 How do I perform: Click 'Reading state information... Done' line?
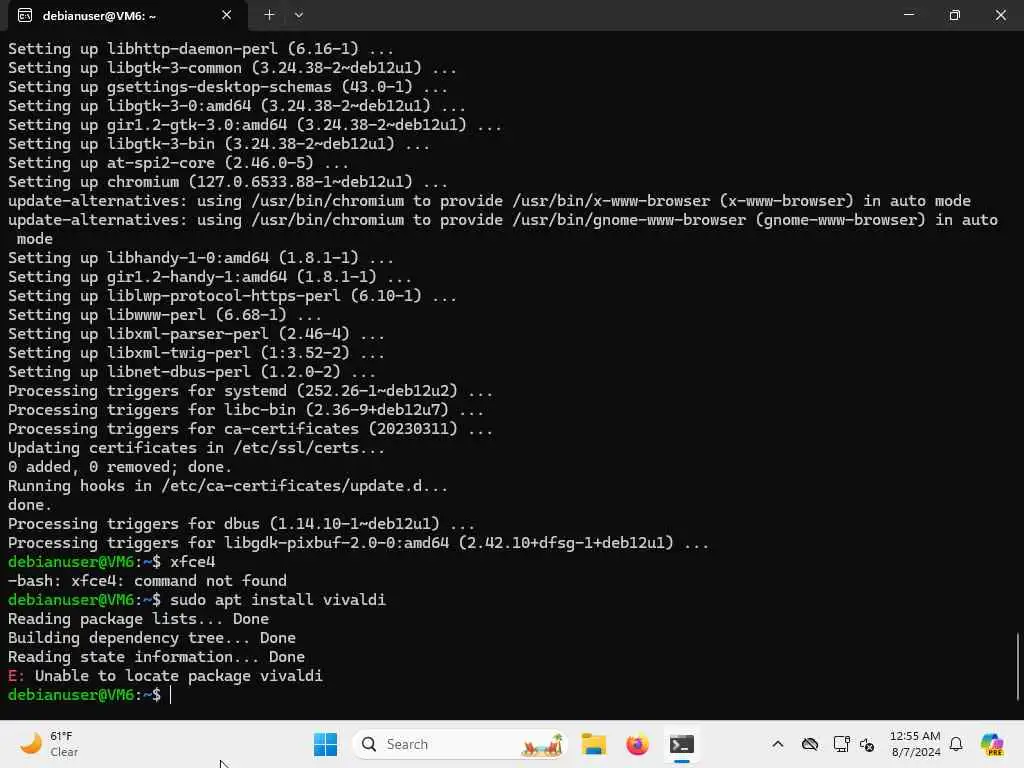156,656
